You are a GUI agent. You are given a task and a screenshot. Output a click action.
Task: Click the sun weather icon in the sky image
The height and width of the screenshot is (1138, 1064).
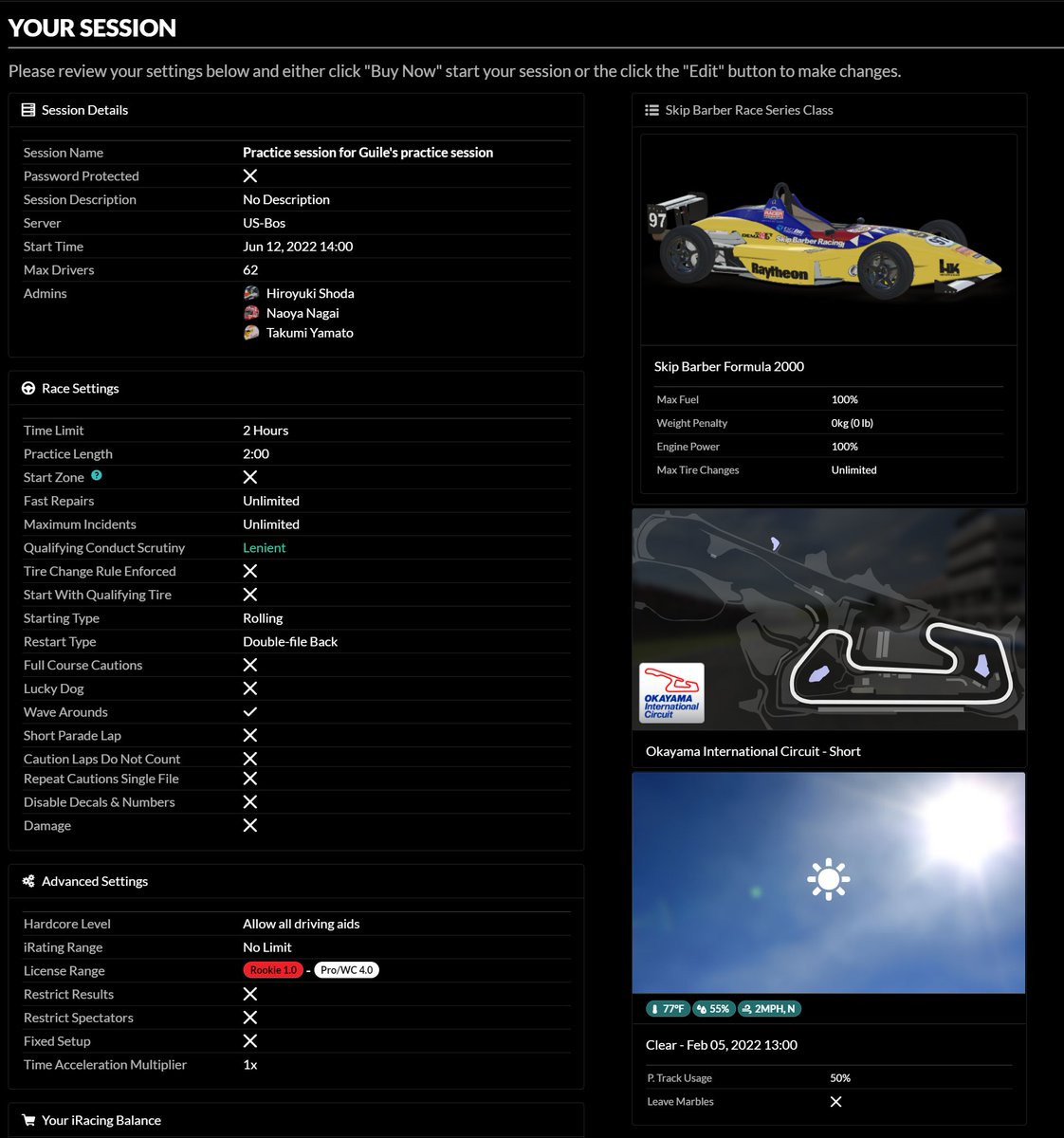828,878
